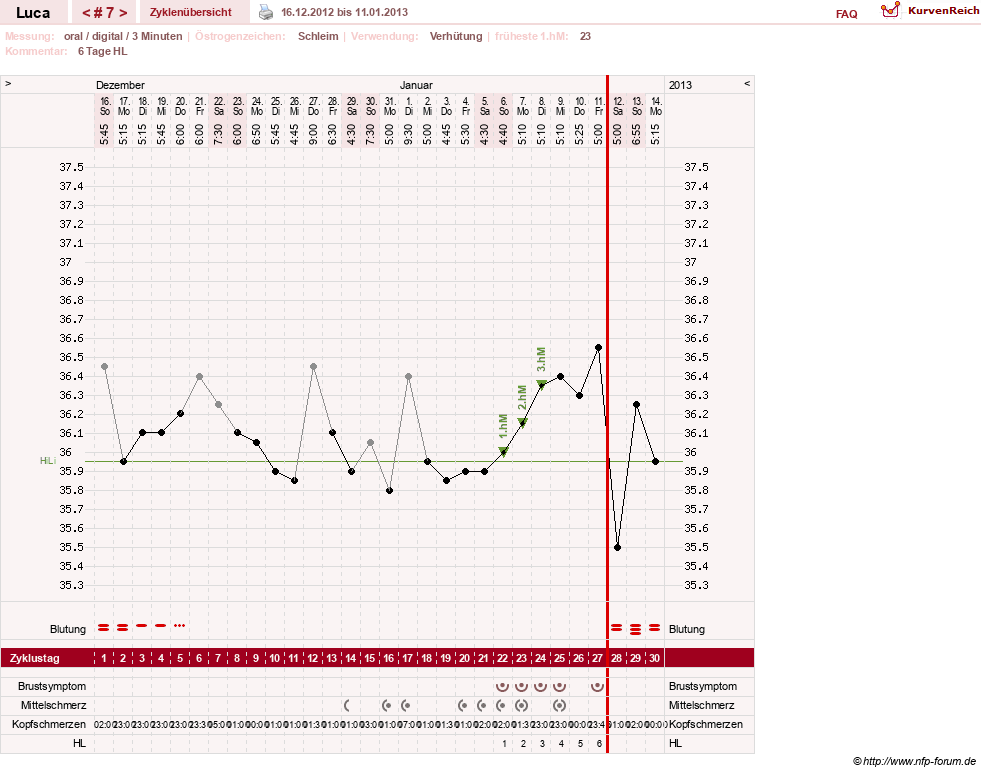Select cycle day 27 in the Zyklustag row
The width and height of the screenshot is (981, 773).
597,658
